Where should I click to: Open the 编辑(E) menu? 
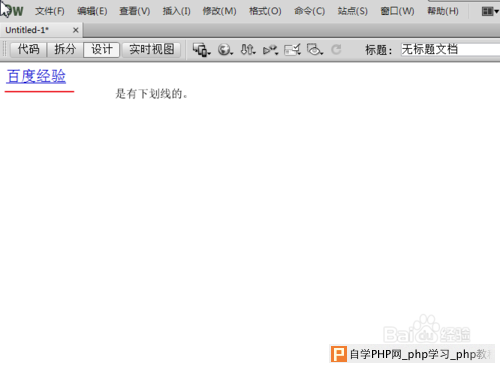(x=92, y=11)
